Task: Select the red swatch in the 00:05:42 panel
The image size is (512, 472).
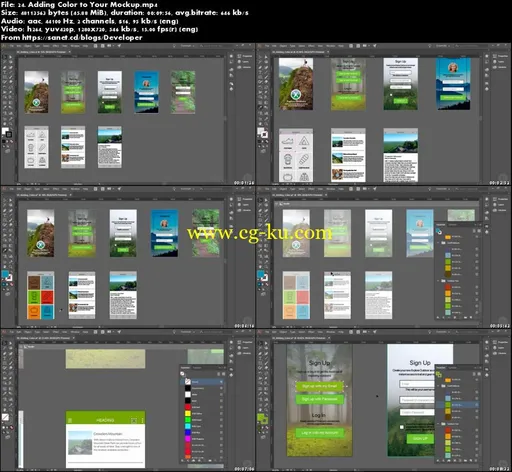Action: pos(448,287)
